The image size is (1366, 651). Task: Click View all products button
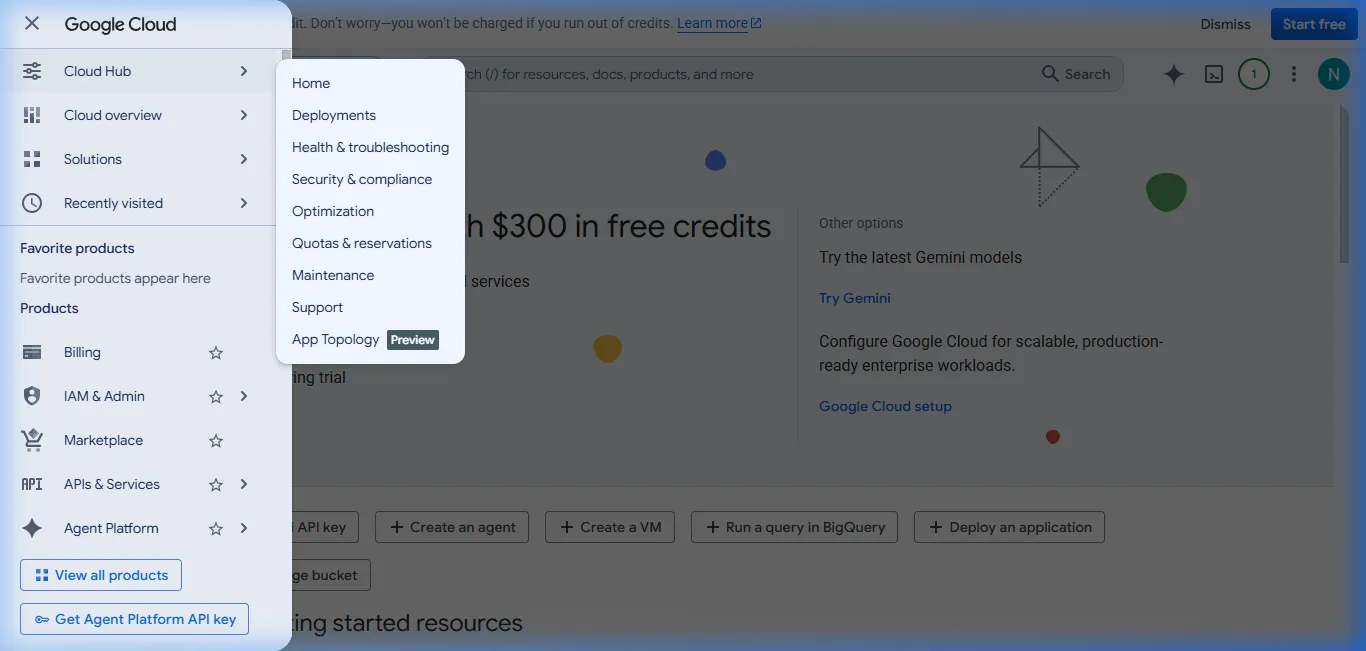pyautogui.click(x=101, y=575)
